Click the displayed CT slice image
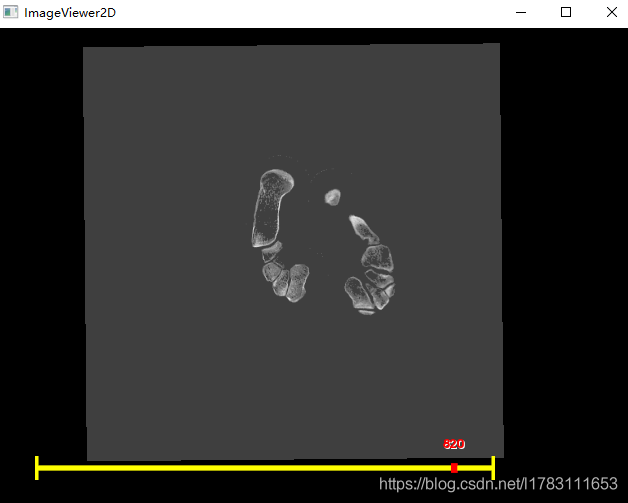 (294, 252)
